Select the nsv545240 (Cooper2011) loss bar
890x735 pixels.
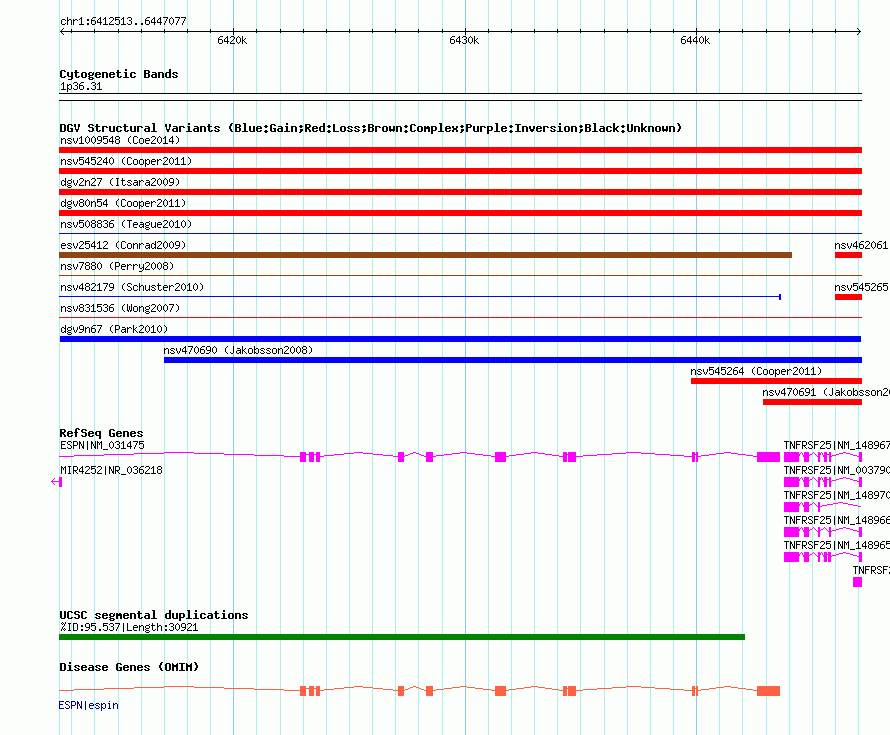point(460,171)
